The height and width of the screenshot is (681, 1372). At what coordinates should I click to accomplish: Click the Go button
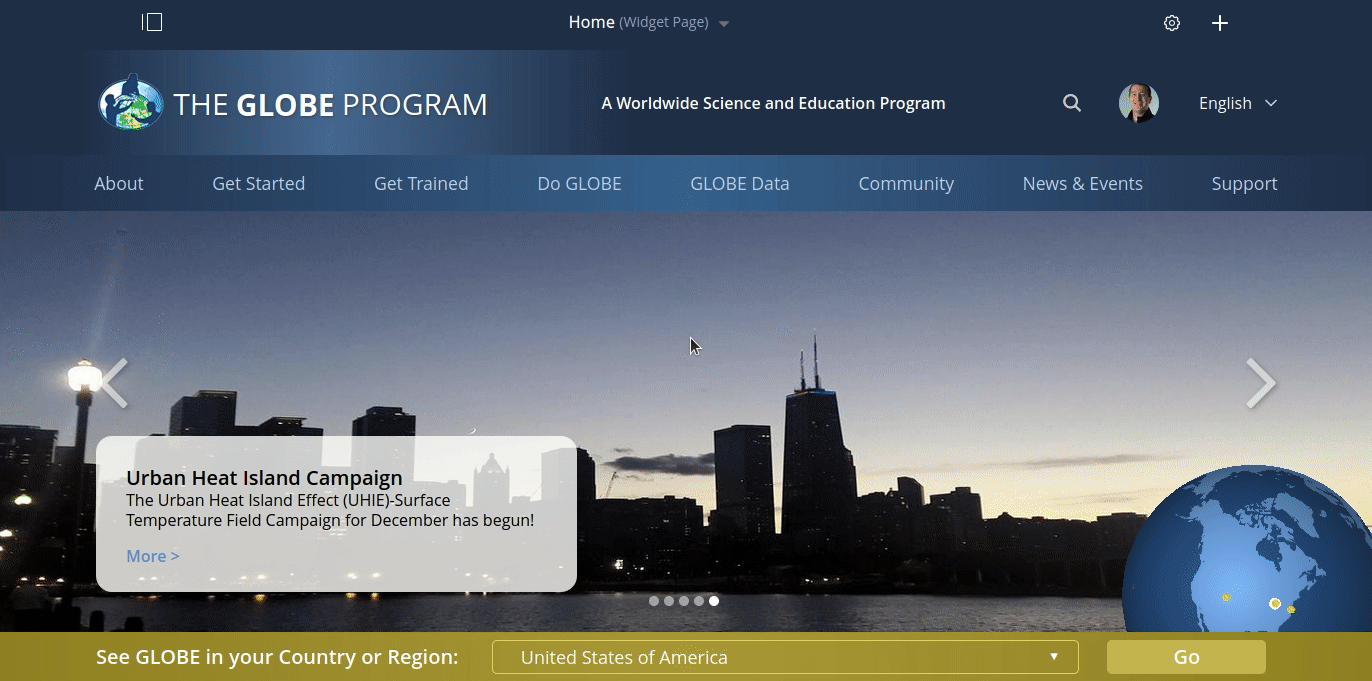tap(1186, 657)
